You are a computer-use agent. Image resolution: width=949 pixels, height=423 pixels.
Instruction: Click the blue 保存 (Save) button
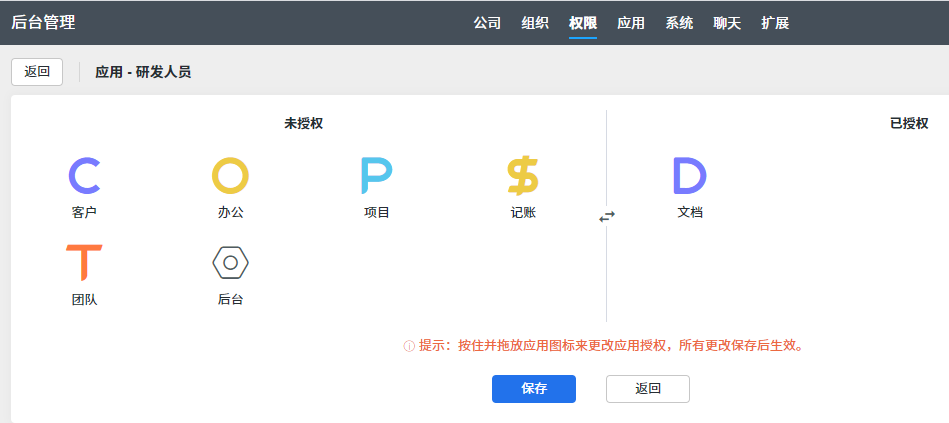(x=534, y=389)
